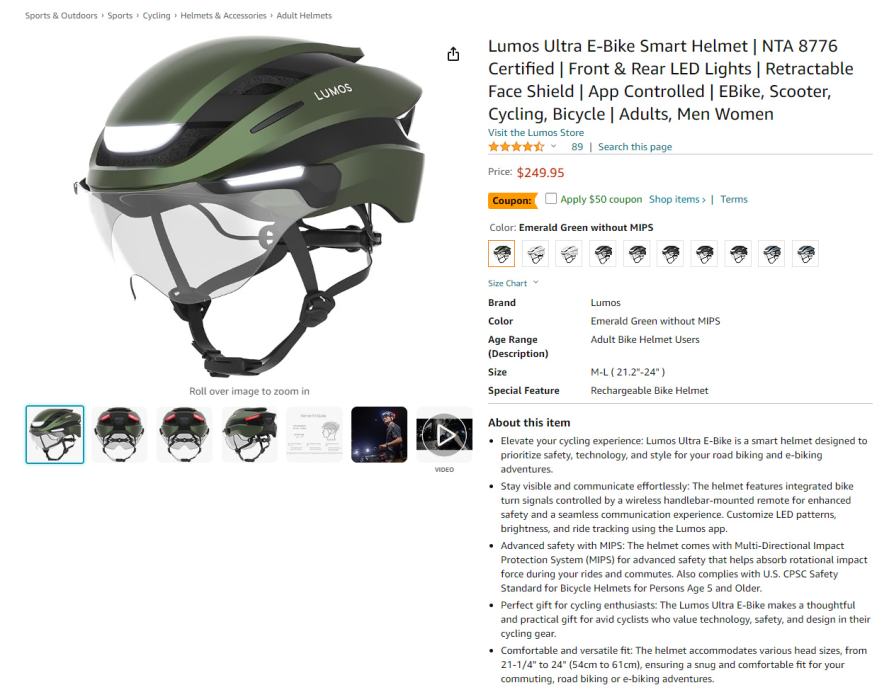Screen dimensions: 889x690
Task: Play the product video thumbnail
Action: (x=444, y=435)
